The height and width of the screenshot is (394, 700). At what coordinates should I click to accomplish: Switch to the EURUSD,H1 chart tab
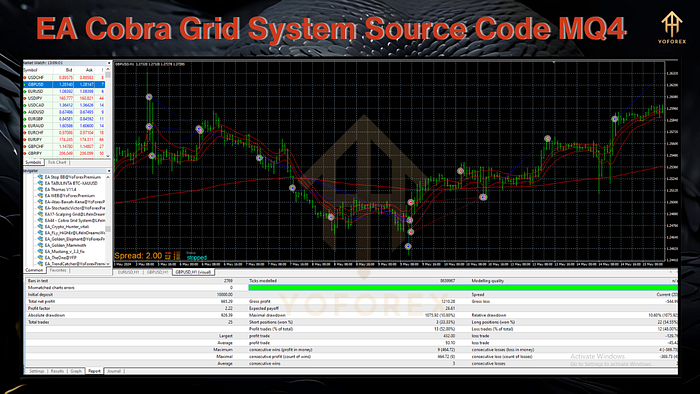[x=128, y=272]
